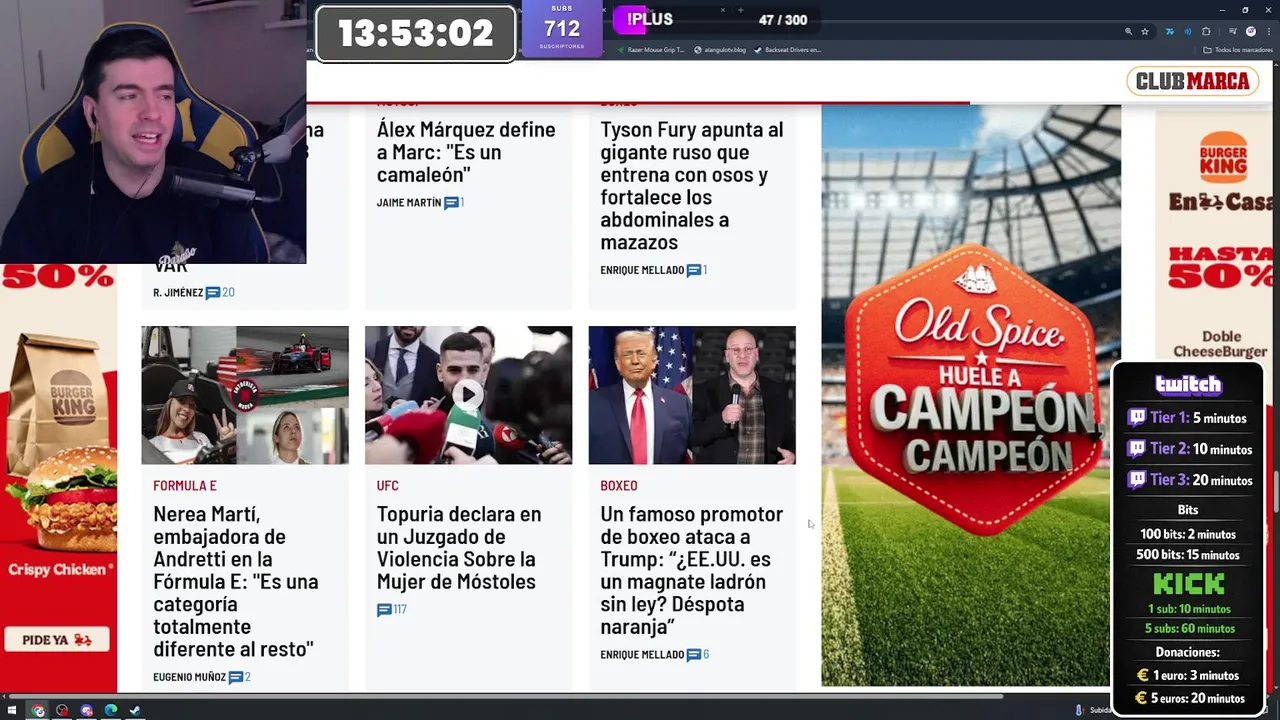Click PIDE YA on the Burger King ad
The height and width of the screenshot is (720, 1280).
[58, 640]
